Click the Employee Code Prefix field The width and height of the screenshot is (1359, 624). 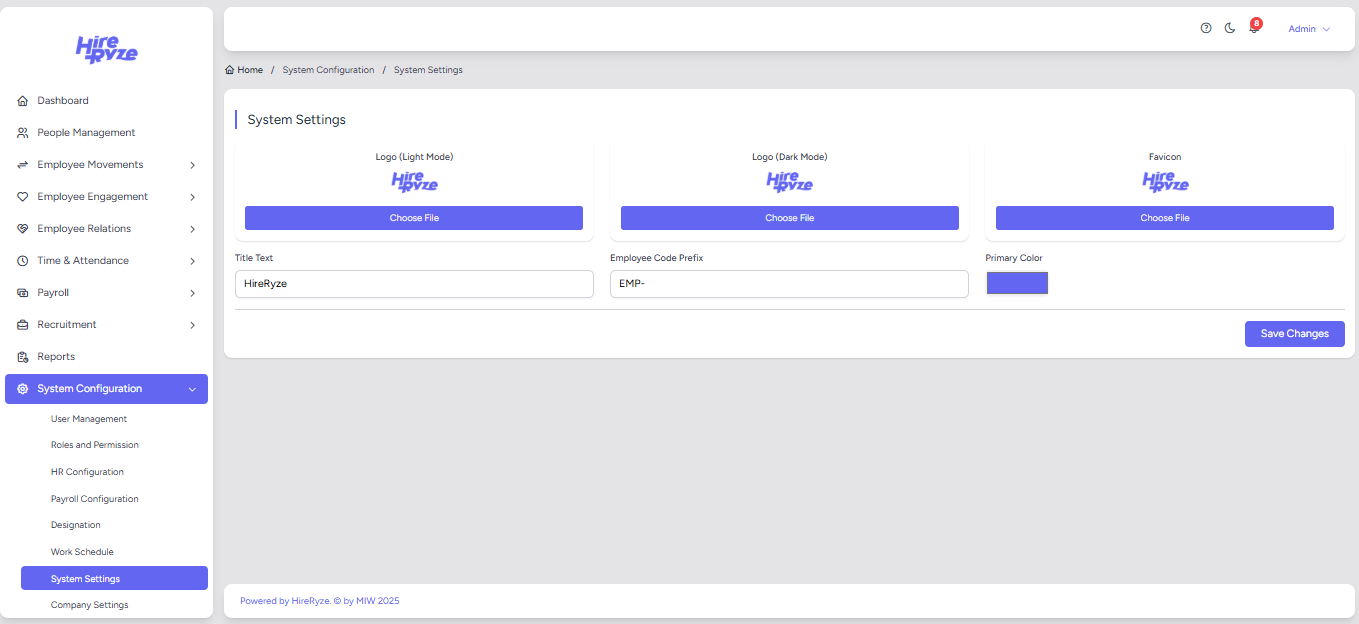point(789,284)
